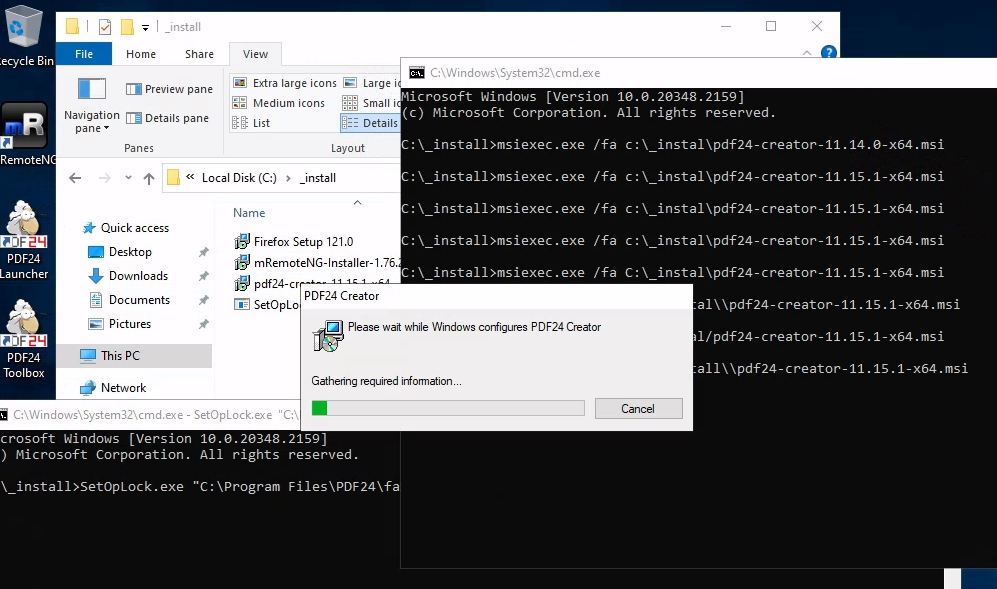Click the PDF24 Creator progress bar
Viewport: 997px width, 589px height.
coord(448,408)
